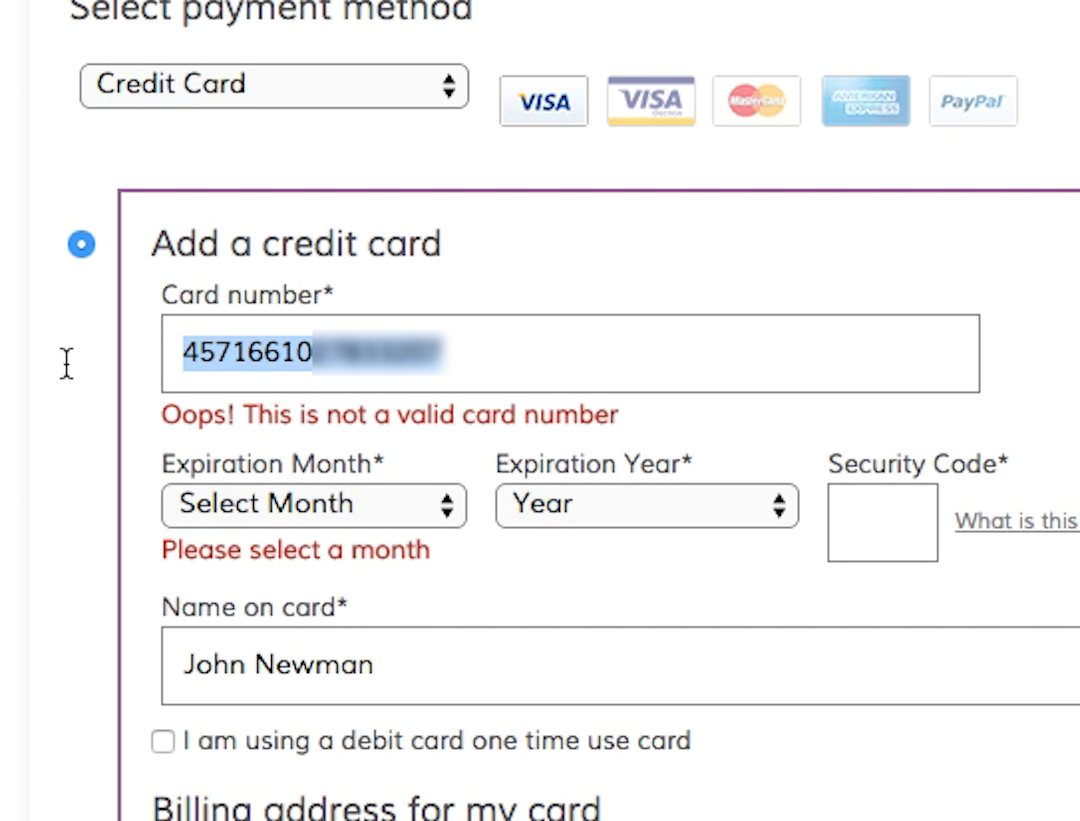Select the Add a credit card radio button

pyautogui.click(x=81, y=244)
